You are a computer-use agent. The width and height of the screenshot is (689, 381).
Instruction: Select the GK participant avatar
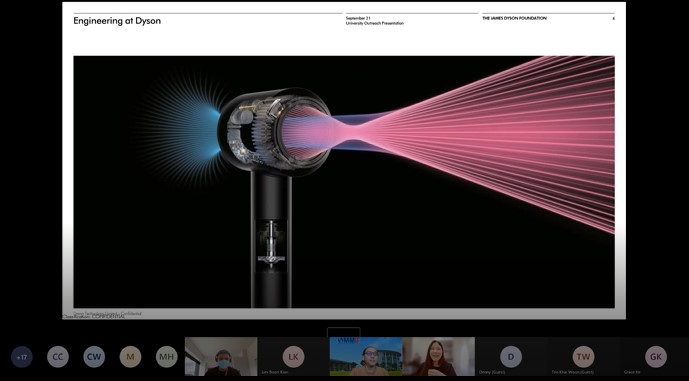[656, 357]
